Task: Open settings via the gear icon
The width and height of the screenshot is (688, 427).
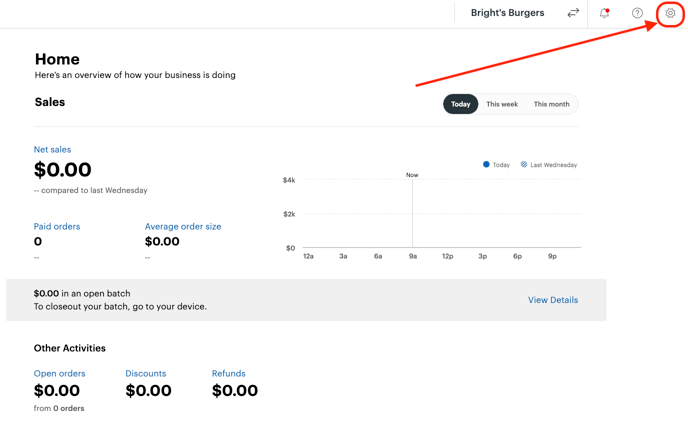Action: 670,13
